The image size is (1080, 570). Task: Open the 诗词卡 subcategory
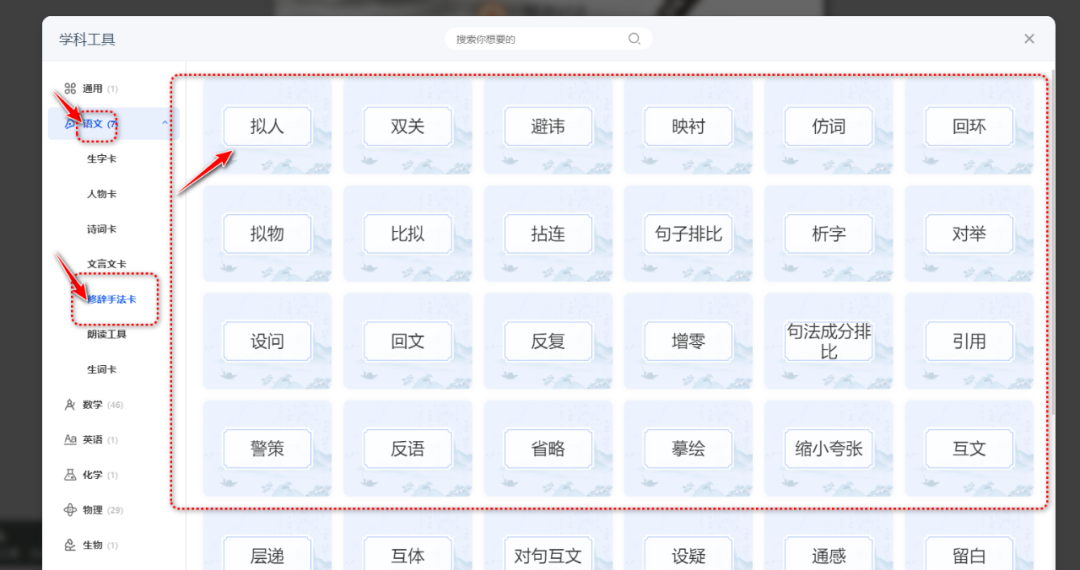click(x=101, y=229)
